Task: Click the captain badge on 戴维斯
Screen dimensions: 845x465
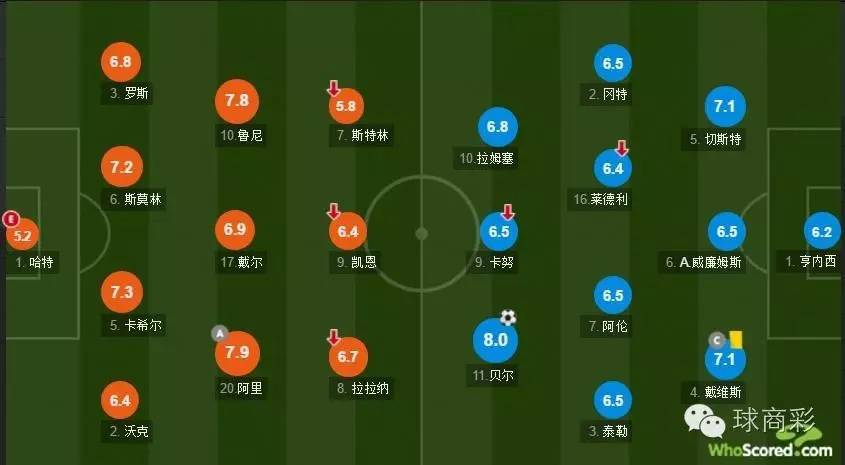Action: click(x=715, y=340)
